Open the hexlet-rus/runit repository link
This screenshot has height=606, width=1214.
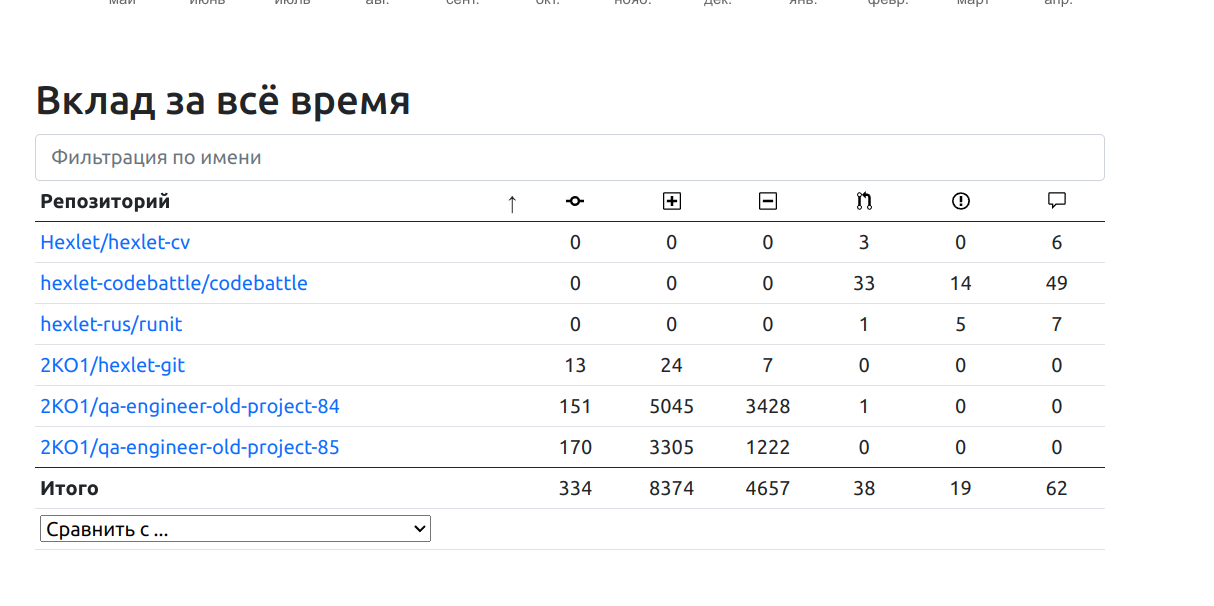pos(111,324)
